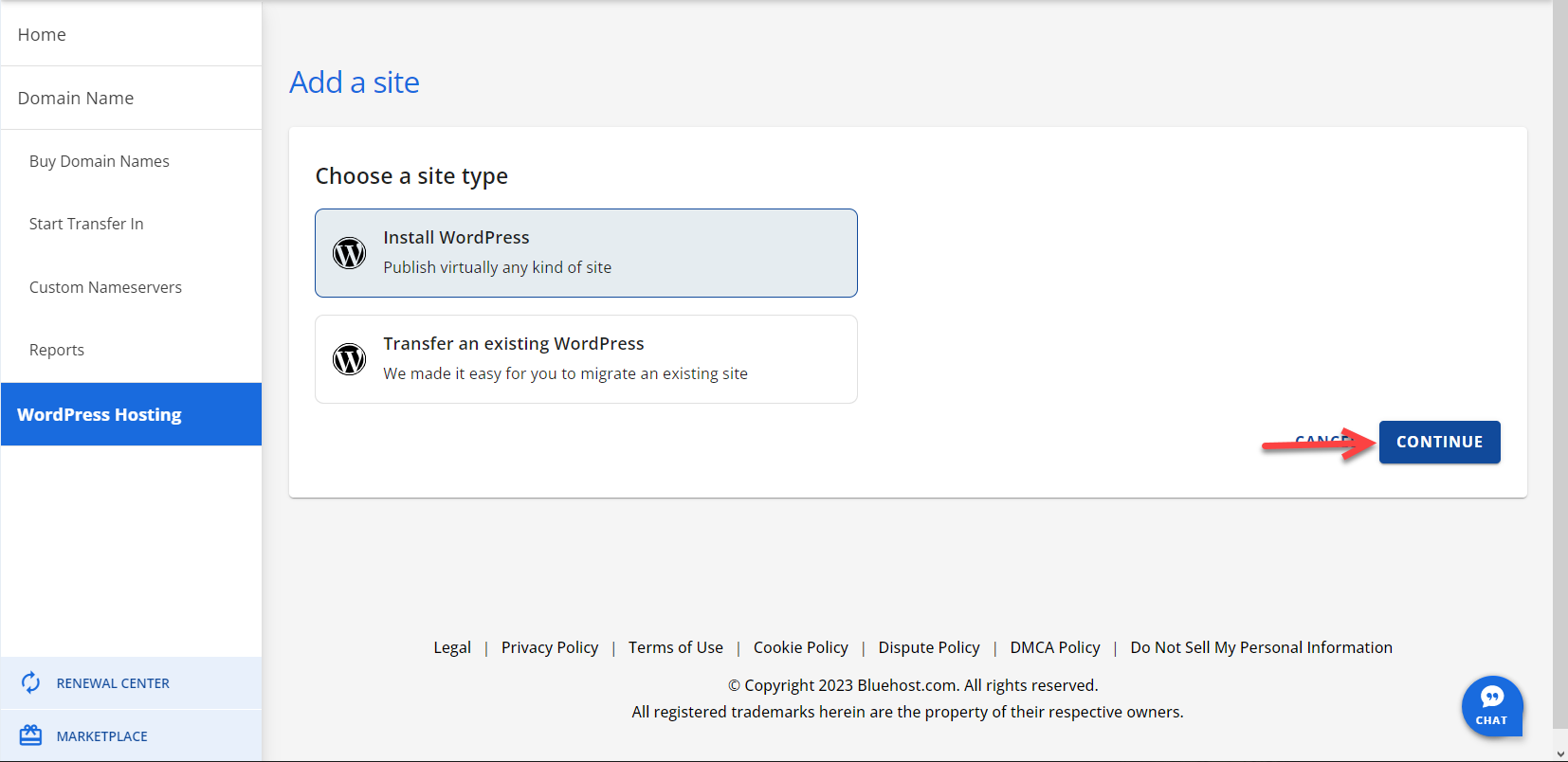Click the WordPress logo in Transfer existing card
The width and height of the screenshot is (1568, 762).
pos(349,359)
